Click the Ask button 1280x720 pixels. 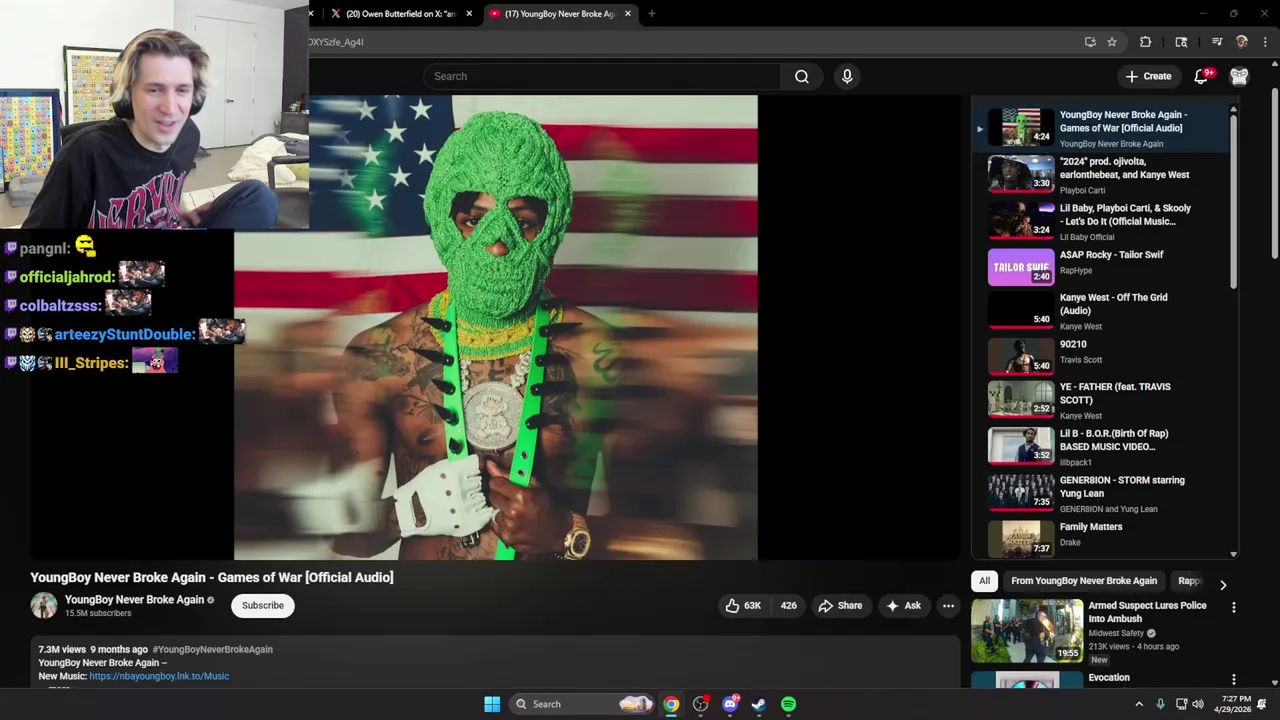coord(903,605)
